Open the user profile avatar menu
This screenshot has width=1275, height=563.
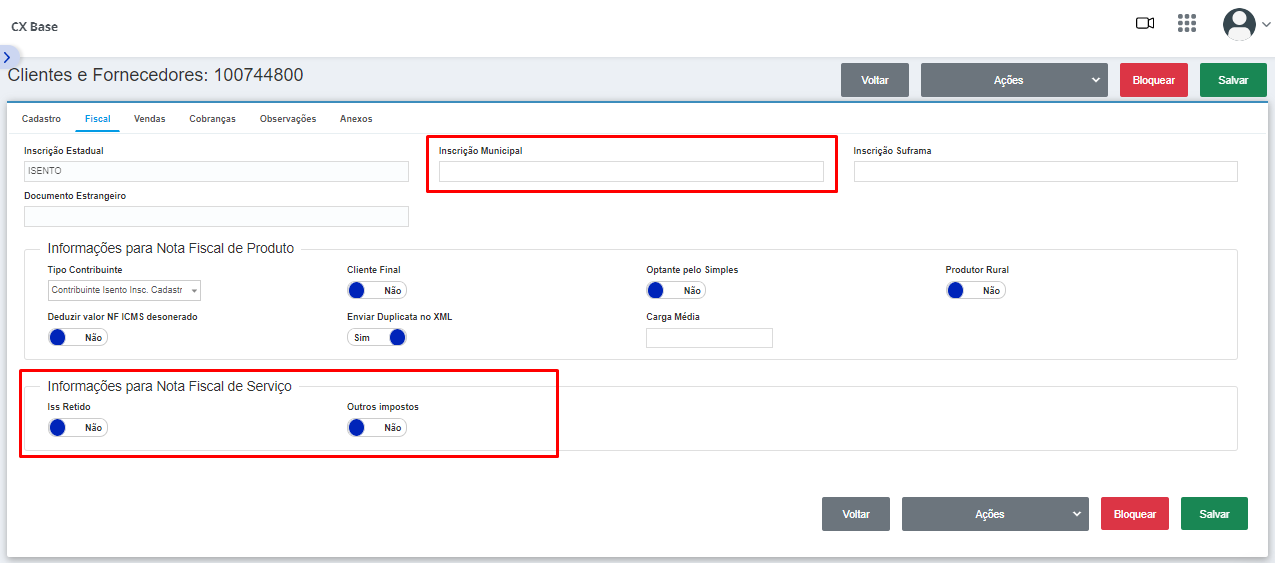coord(1239,24)
